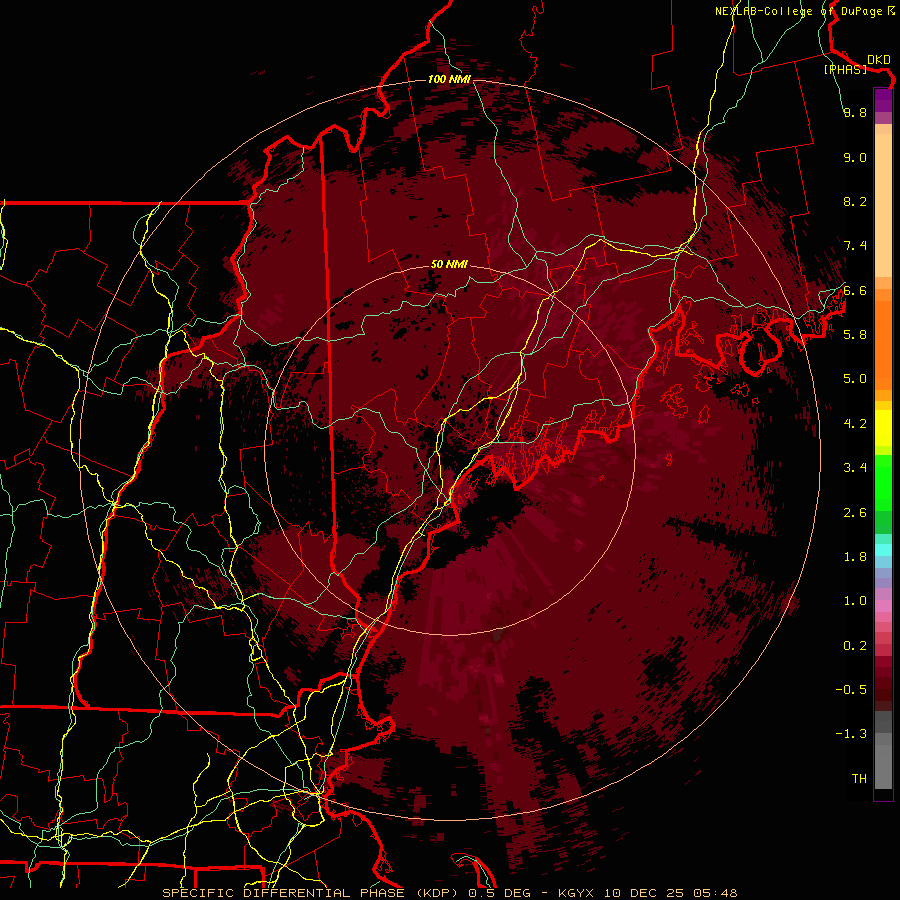The width and height of the screenshot is (900, 900).
Task: Click the 9.8 color scale value
Action: [x=855, y=112]
